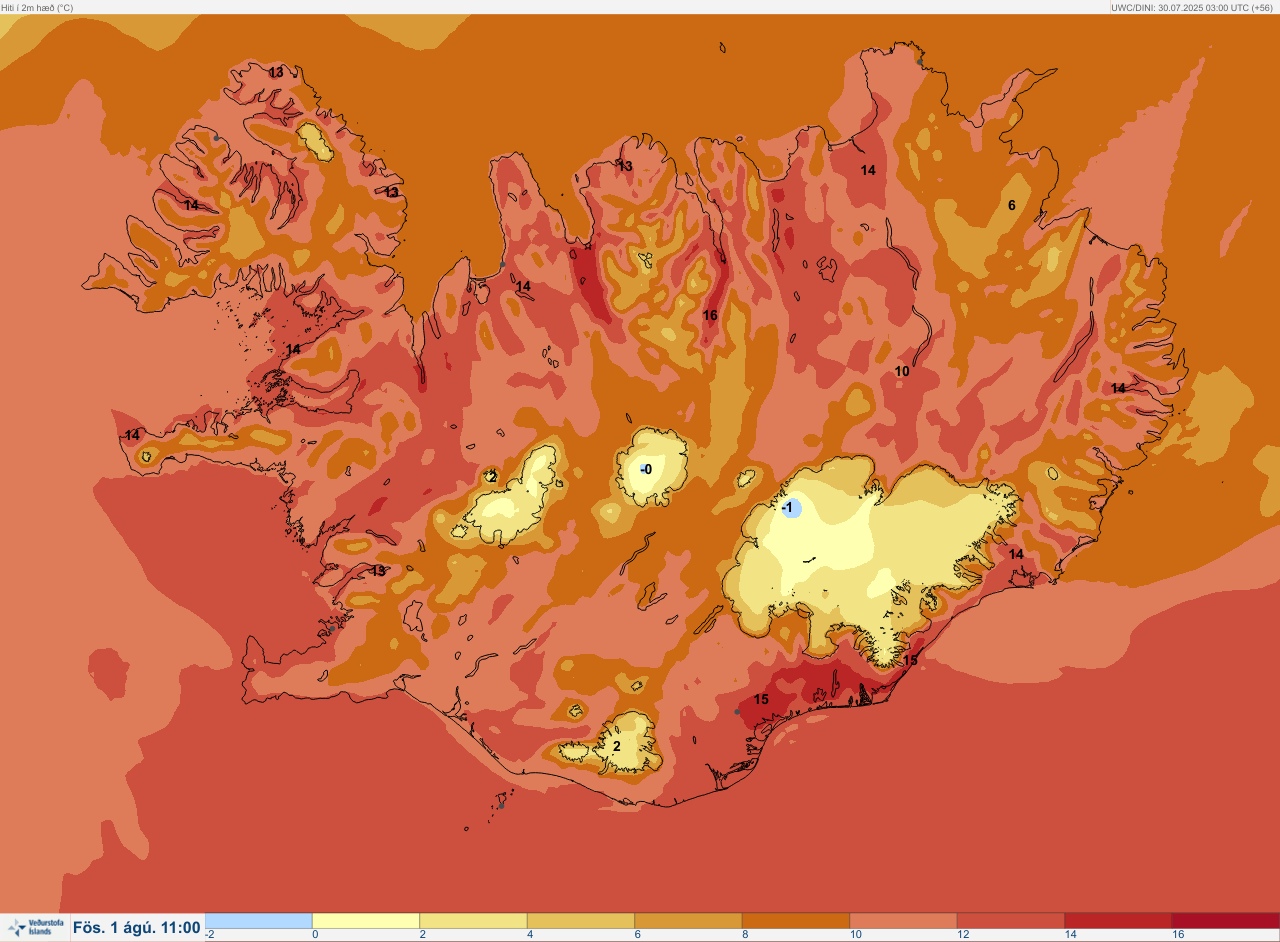
Task: Select the 4 to 6 degree legend swatch
Action: coord(581,920)
